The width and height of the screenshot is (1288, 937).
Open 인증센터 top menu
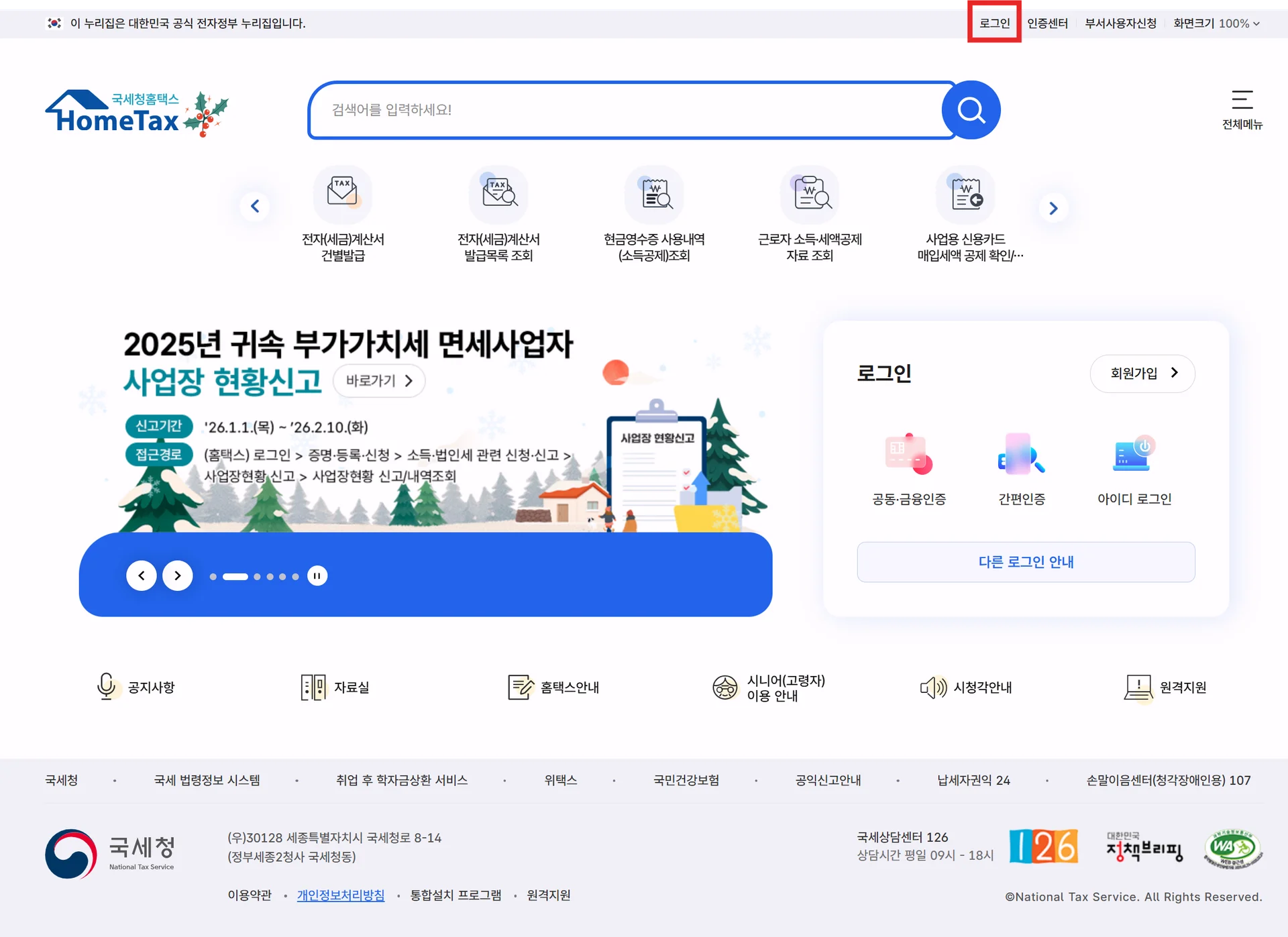tap(1047, 23)
